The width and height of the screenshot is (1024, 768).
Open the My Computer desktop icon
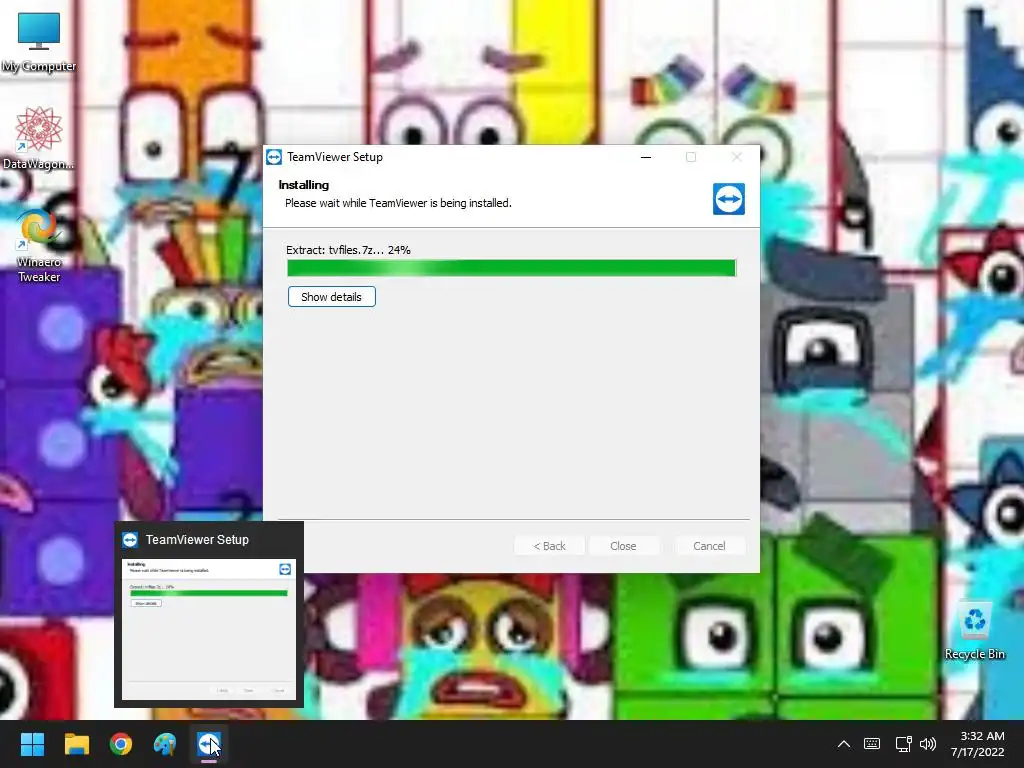pos(39,42)
